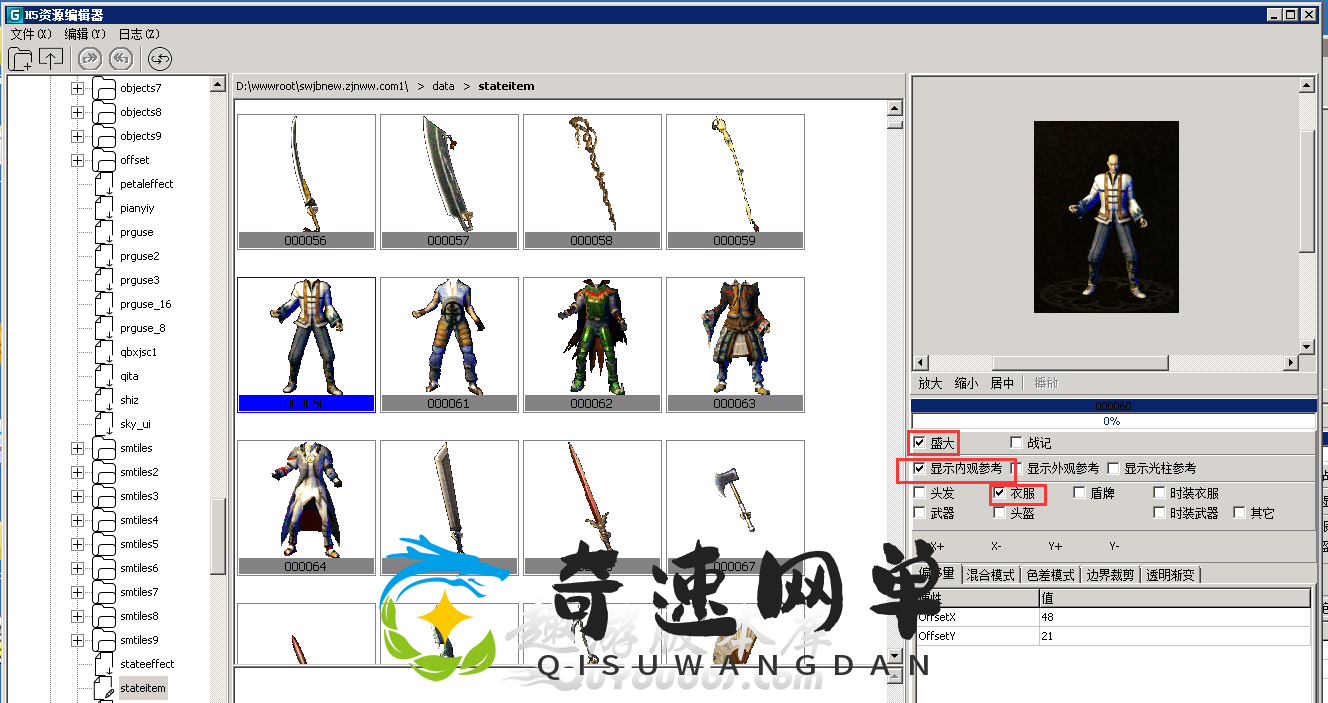Expand the smtiles3 tree node
Image resolution: width=1328 pixels, height=703 pixels.
tap(77, 496)
